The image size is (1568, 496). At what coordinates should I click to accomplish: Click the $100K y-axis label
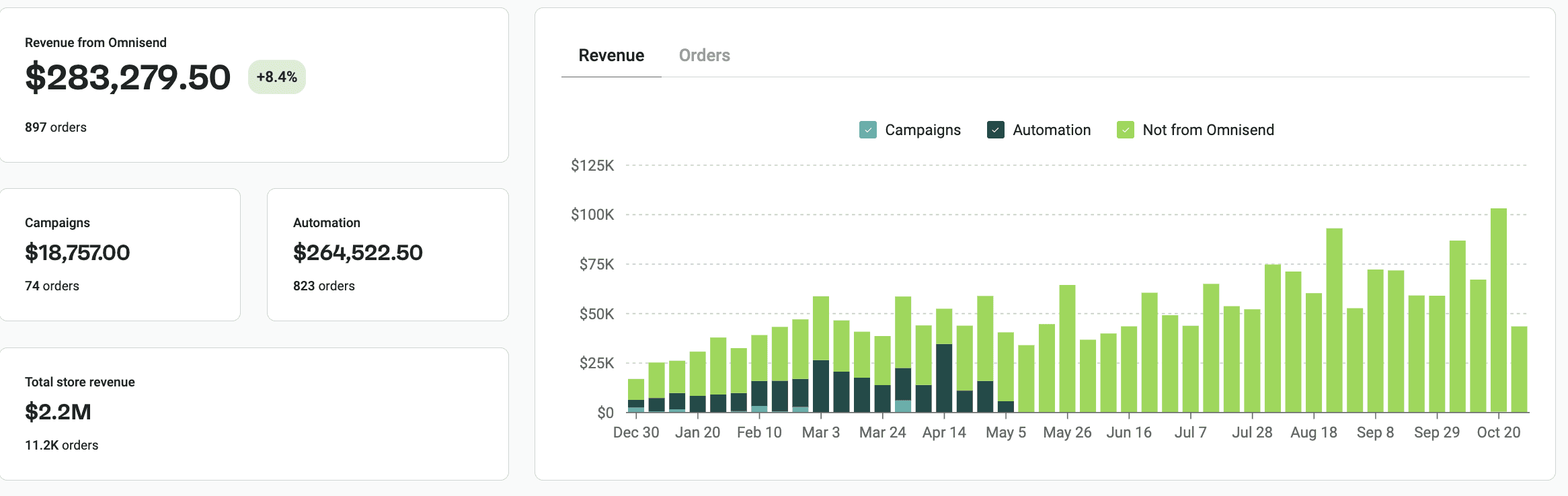click(x=592, y=214)
